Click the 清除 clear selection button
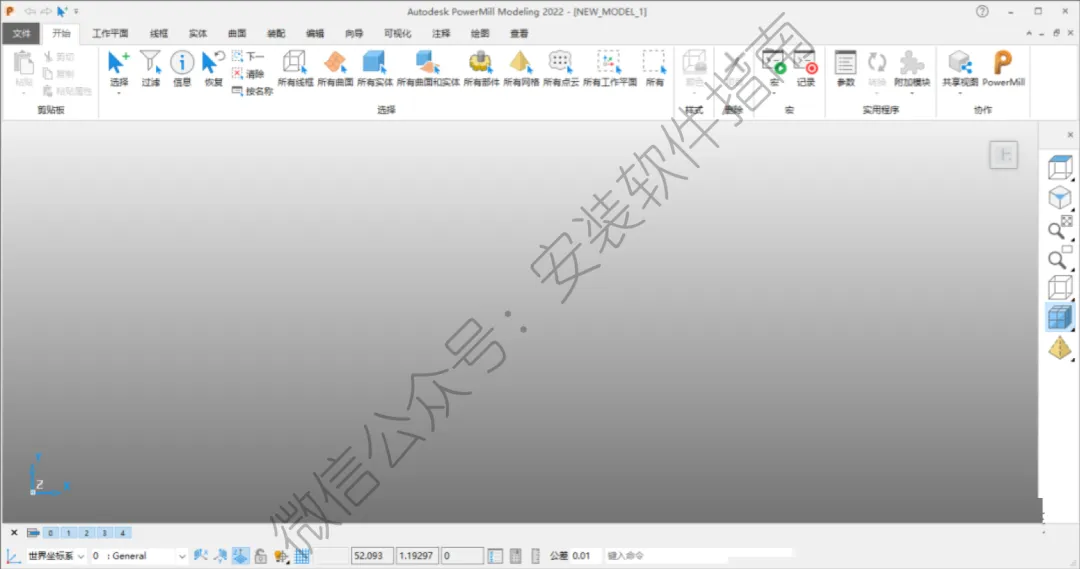 pyautogui.click(x=248, y=74)
